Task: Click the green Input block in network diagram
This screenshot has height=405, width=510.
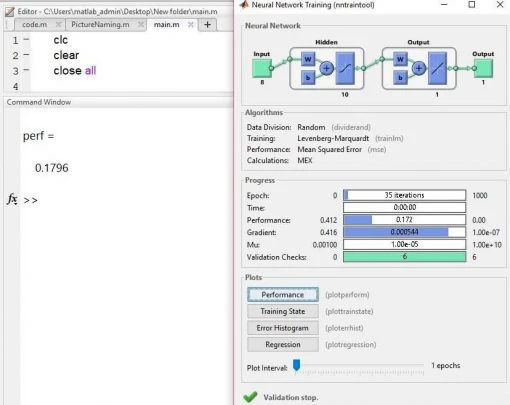Action: click(262, 68)
